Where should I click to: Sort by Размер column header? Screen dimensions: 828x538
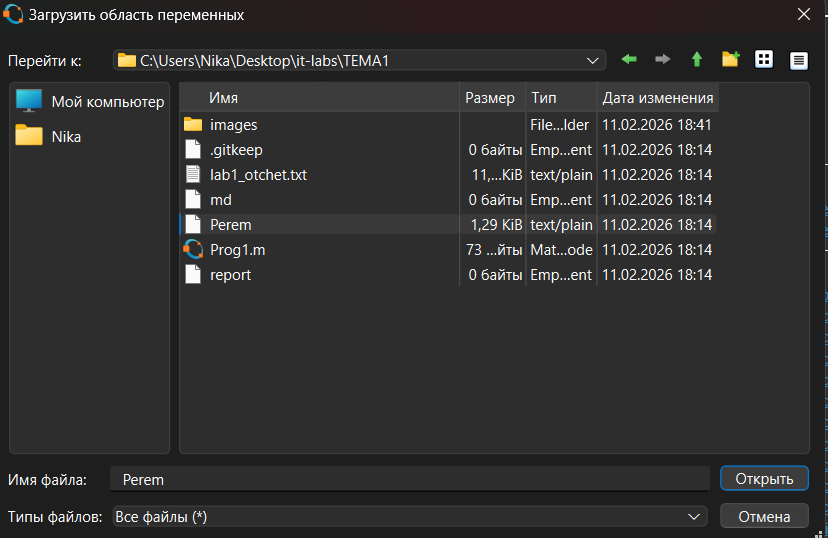coord(490,98)
